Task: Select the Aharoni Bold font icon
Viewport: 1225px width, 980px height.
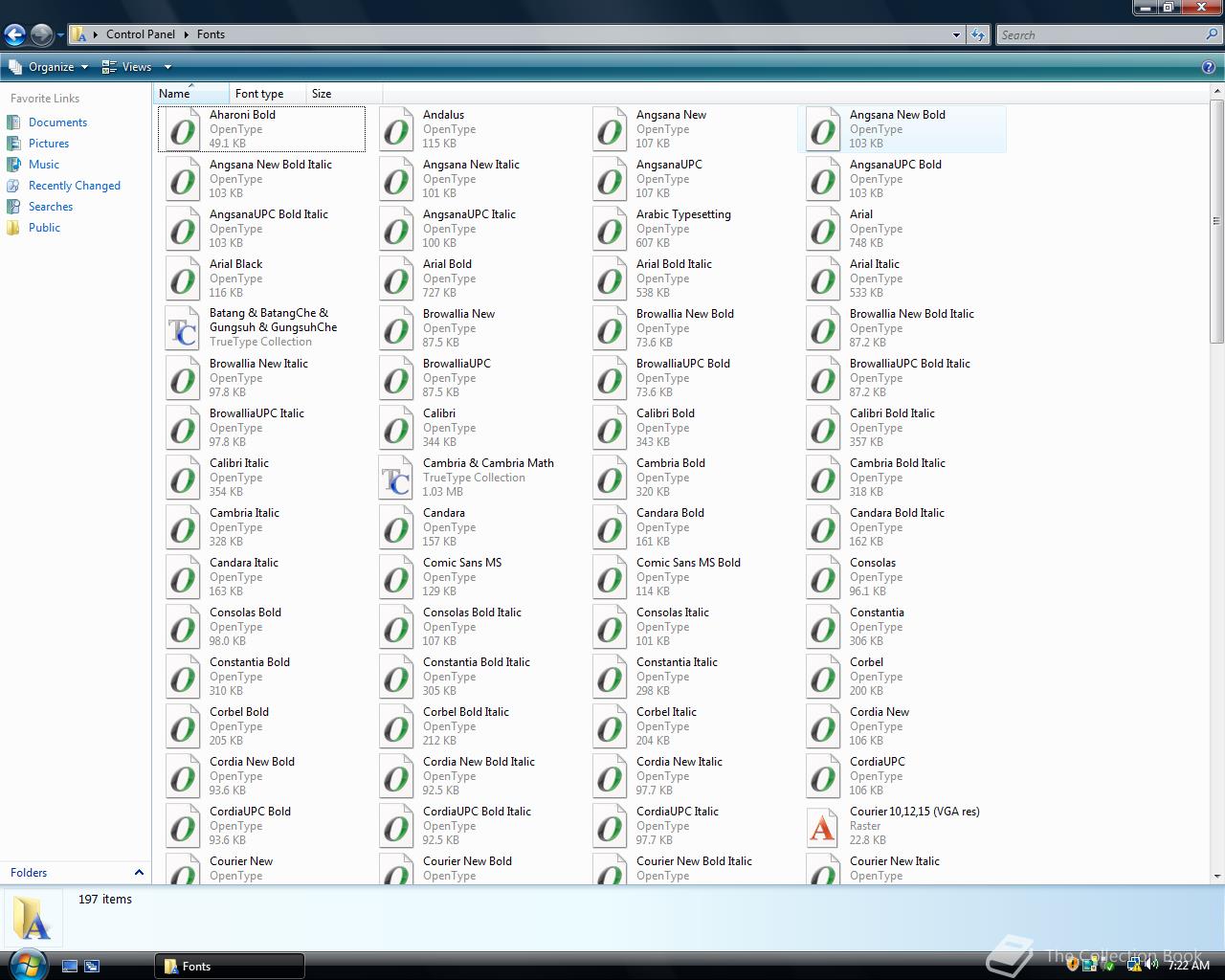Action: point(183,129)
